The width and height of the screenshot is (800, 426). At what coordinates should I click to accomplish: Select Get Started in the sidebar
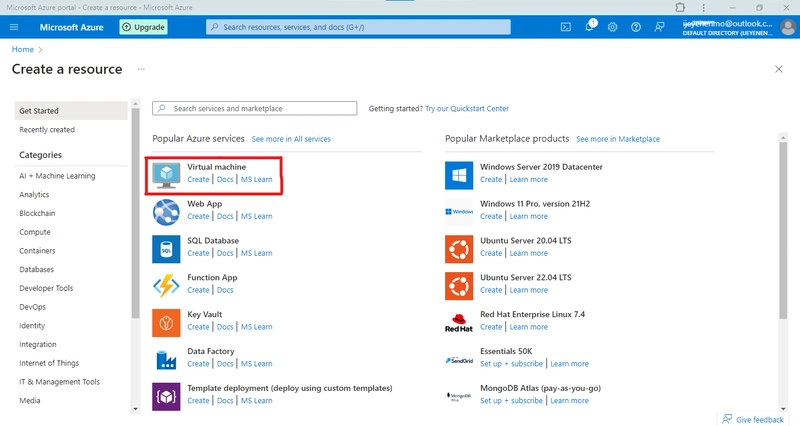pyautogui.click(x=71, y=111)
